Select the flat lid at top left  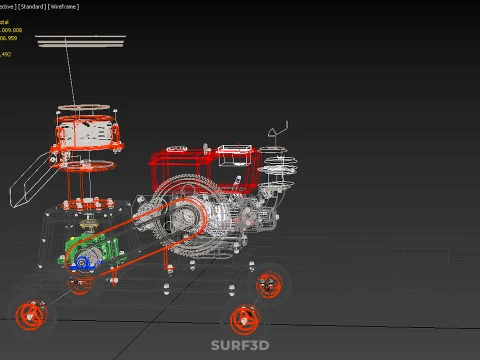click(80, 40)
